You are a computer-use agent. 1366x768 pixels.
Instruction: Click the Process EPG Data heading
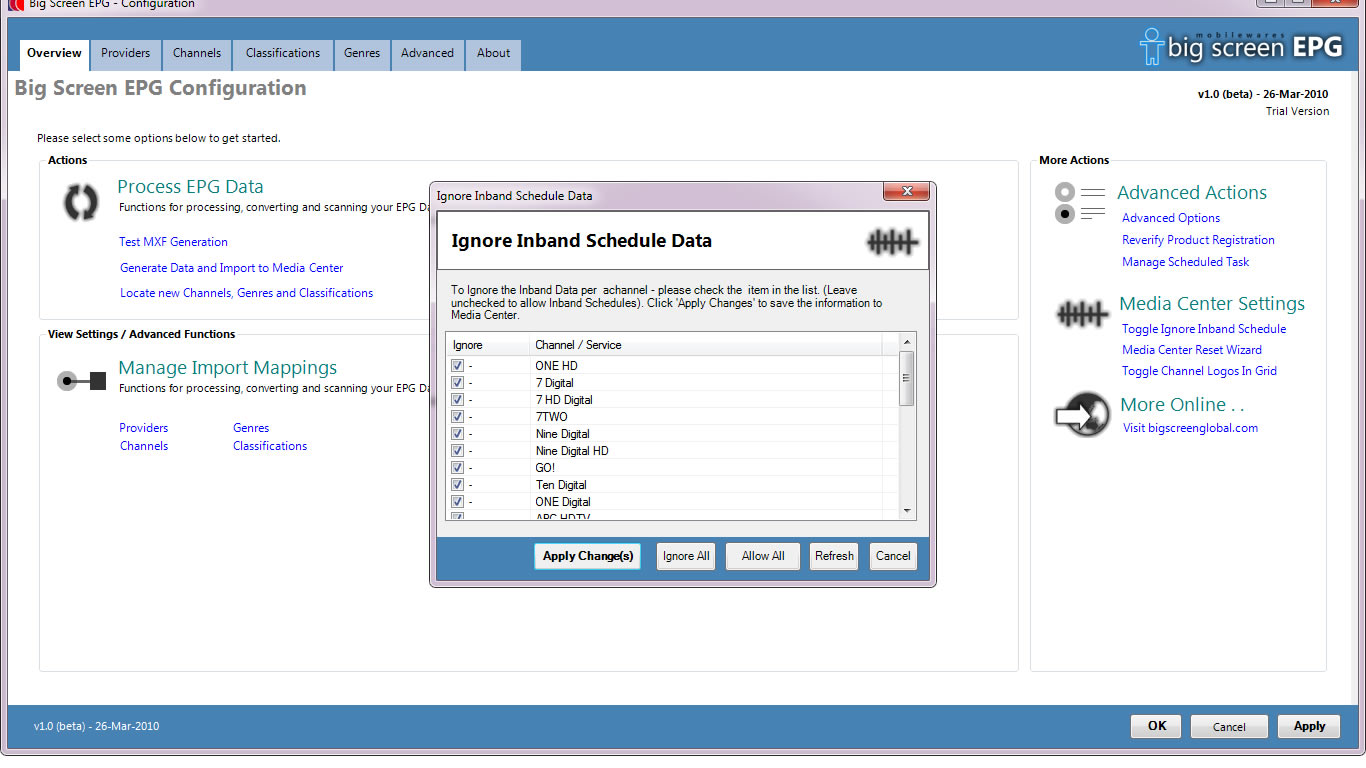(x=190, y=187)
